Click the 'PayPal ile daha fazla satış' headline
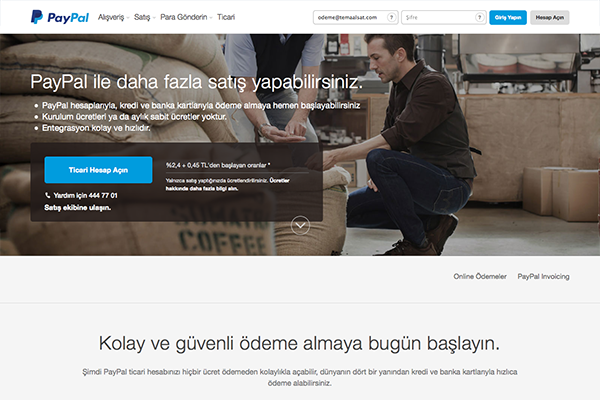 tap(196, 82)
